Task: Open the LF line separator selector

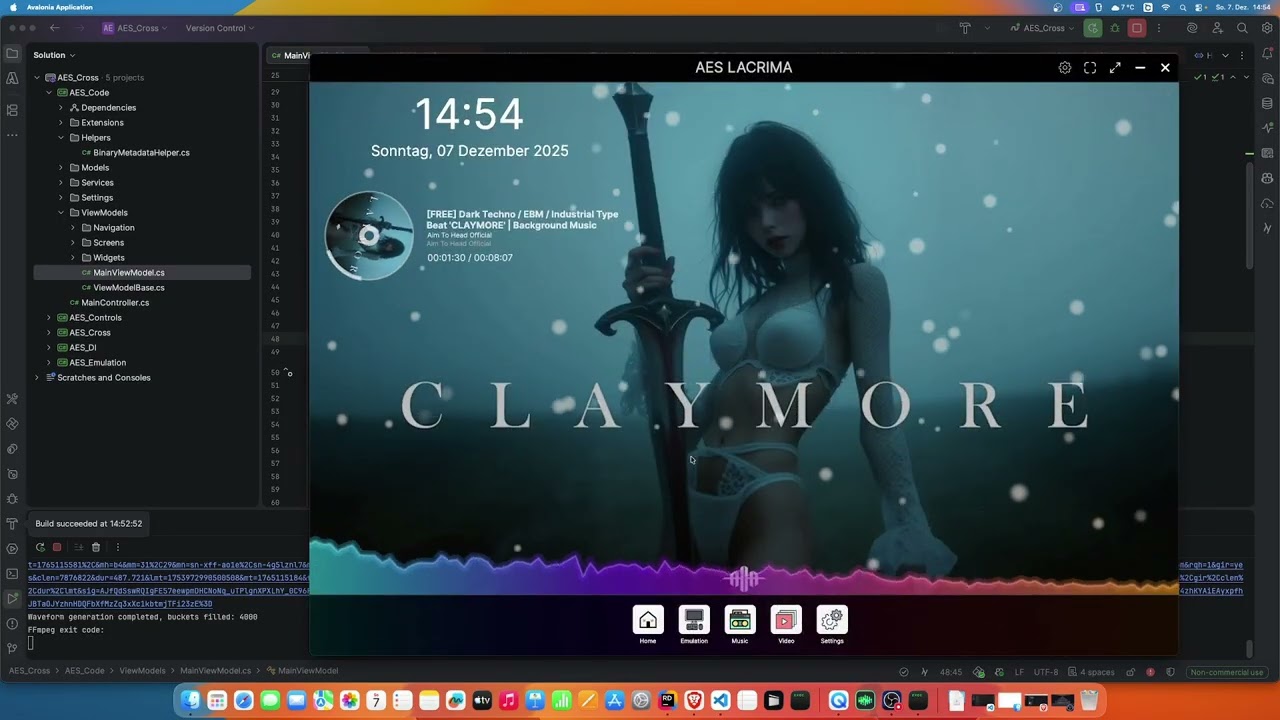Action: [x=1019, y=672]
